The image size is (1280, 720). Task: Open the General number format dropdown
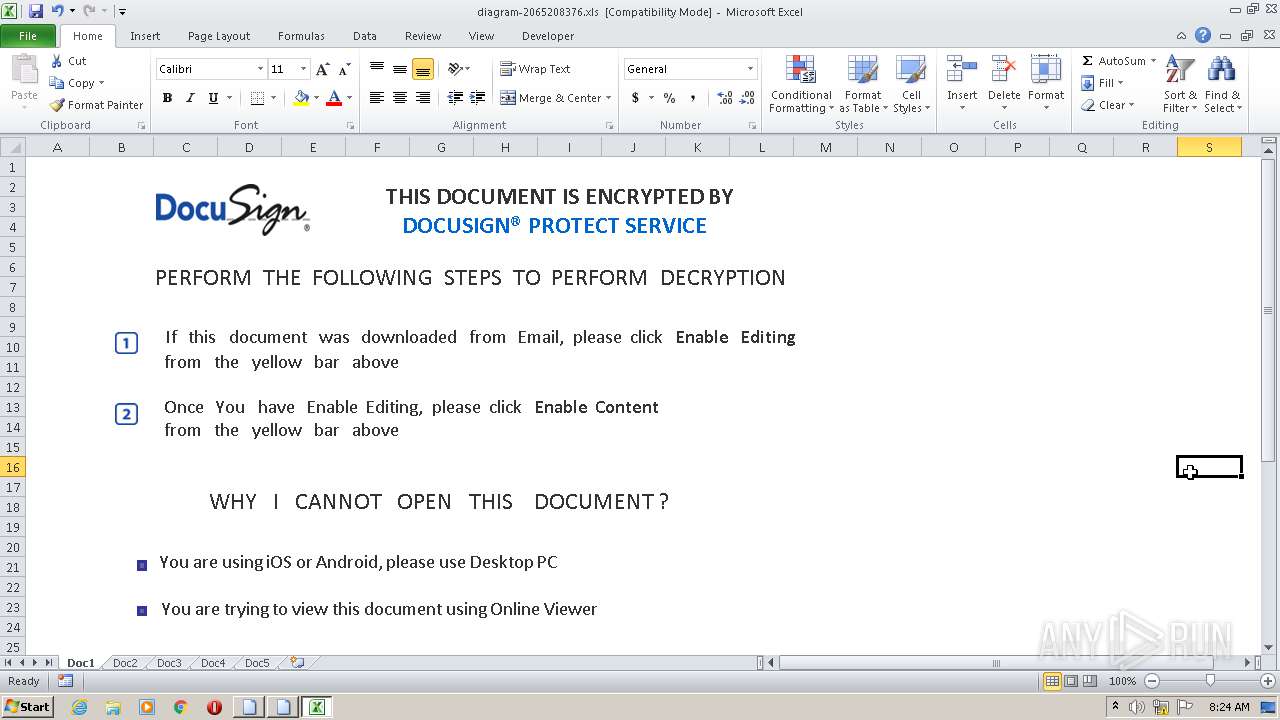pyautogui.click(x=750, y=69)
